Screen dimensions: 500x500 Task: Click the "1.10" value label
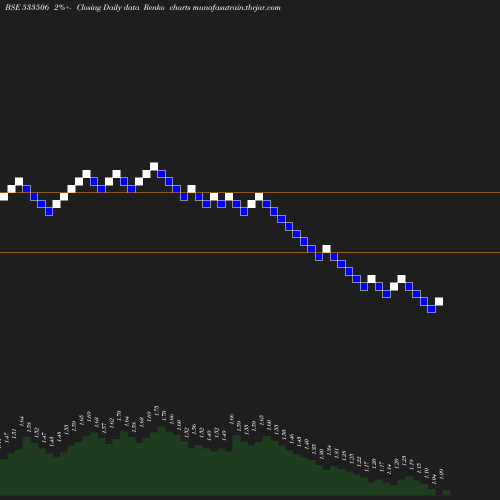[x=426, y=472]
